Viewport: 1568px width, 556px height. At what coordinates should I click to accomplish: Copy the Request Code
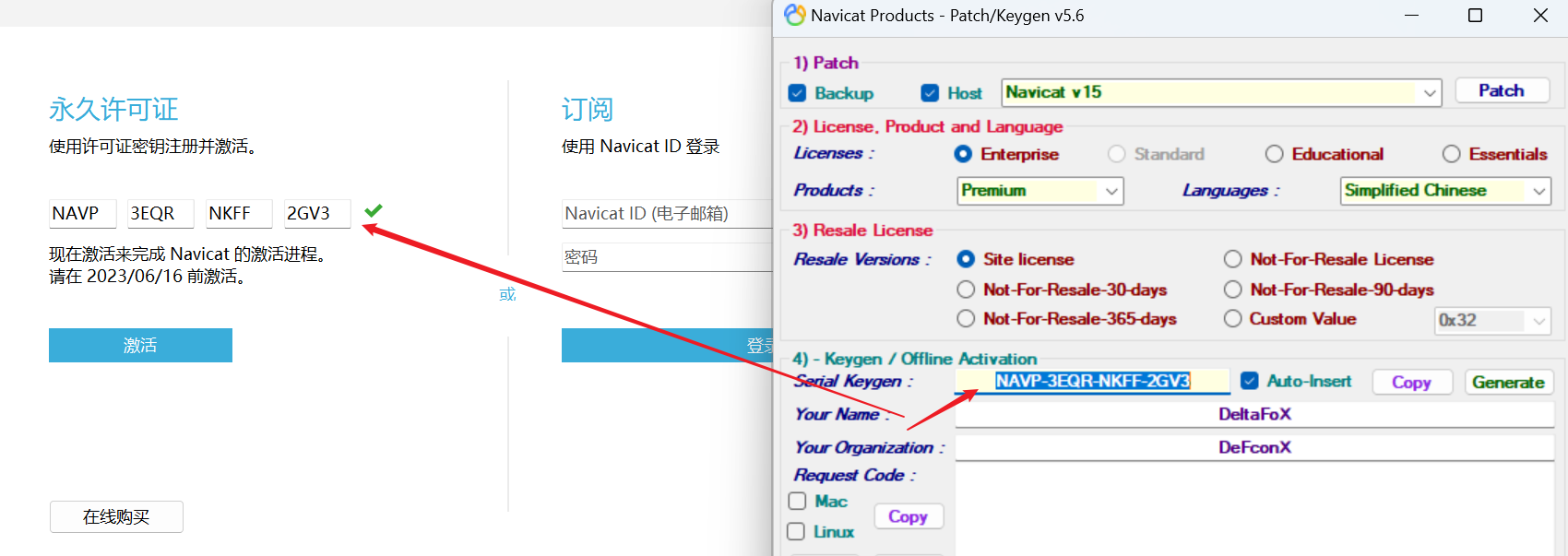coord(909,516)
